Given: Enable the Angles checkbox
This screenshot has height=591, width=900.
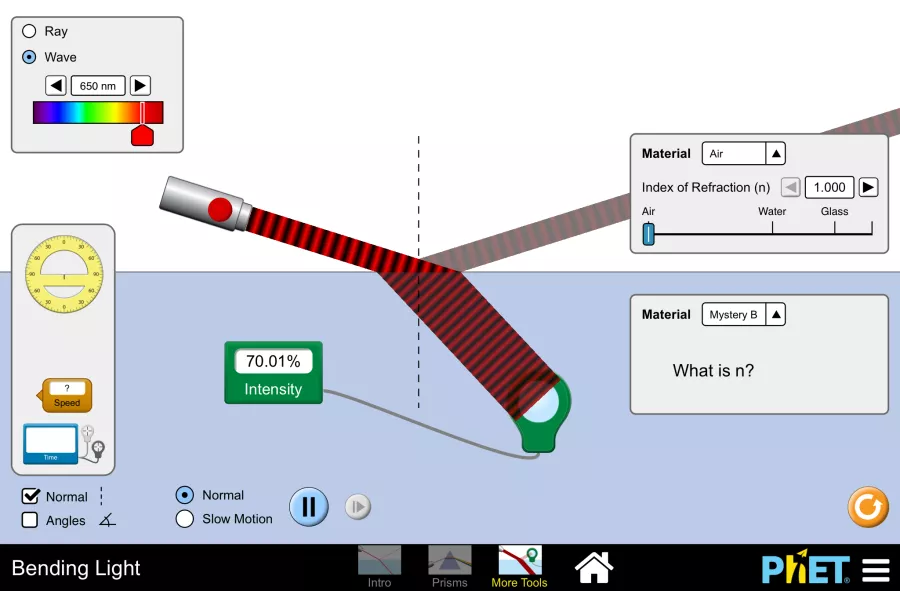Looking at the screenshot, I should (30, 520).
